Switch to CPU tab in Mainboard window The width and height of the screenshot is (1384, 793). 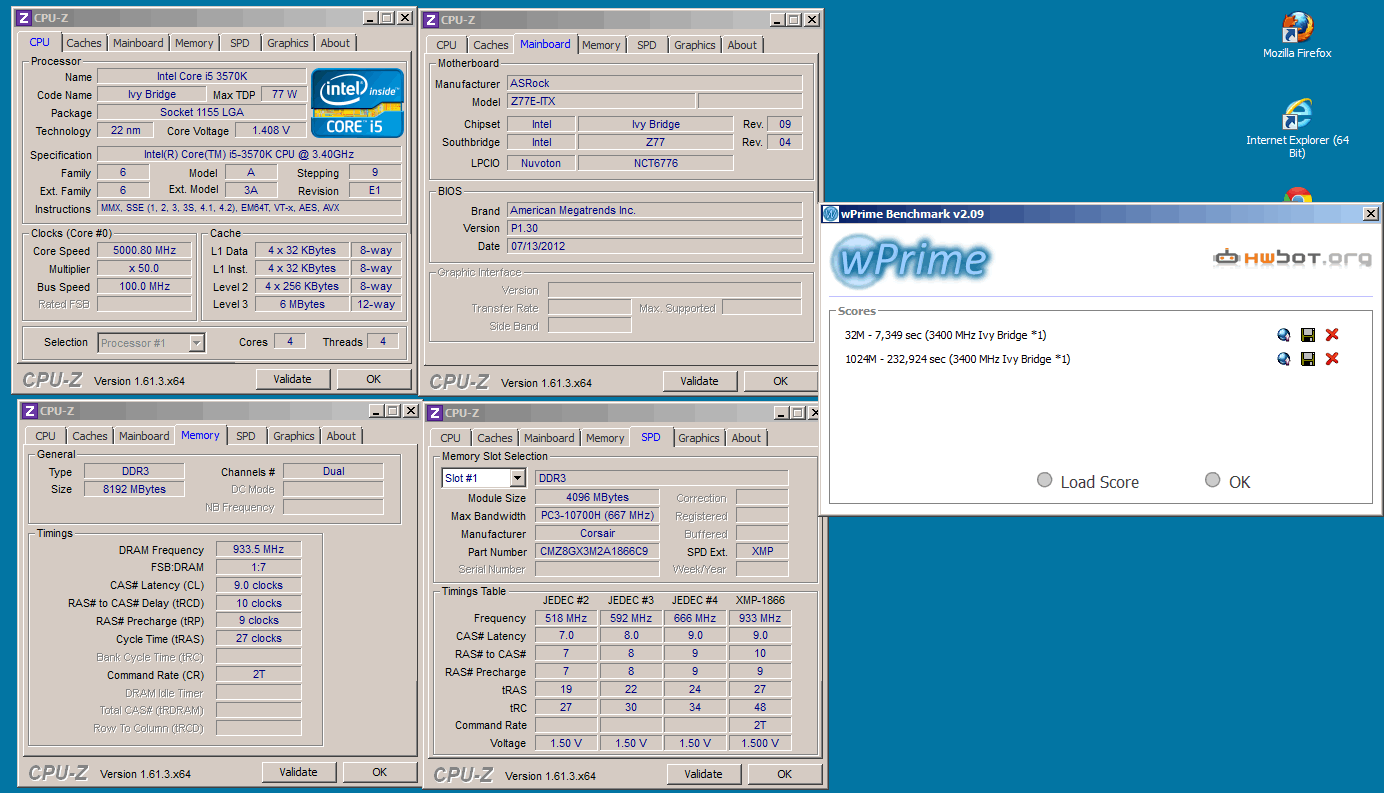tap(447, 45)
